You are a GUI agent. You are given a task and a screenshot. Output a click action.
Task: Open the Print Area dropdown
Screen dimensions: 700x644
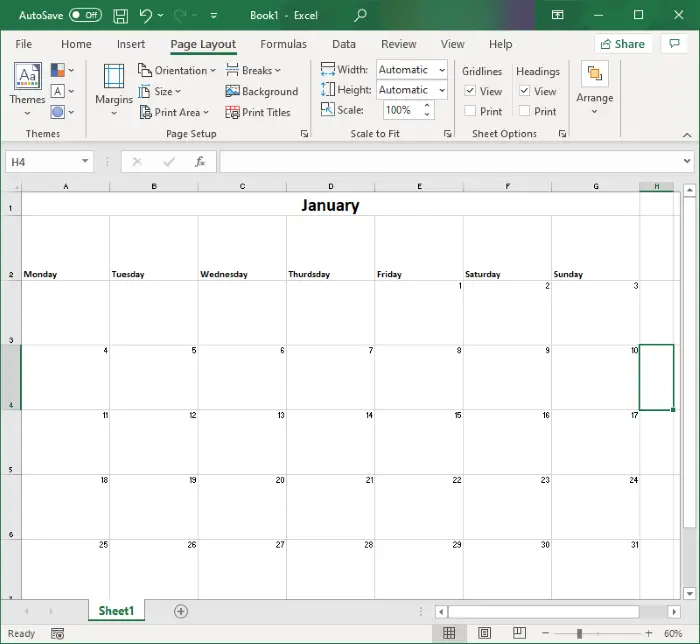tap(174, 112)
